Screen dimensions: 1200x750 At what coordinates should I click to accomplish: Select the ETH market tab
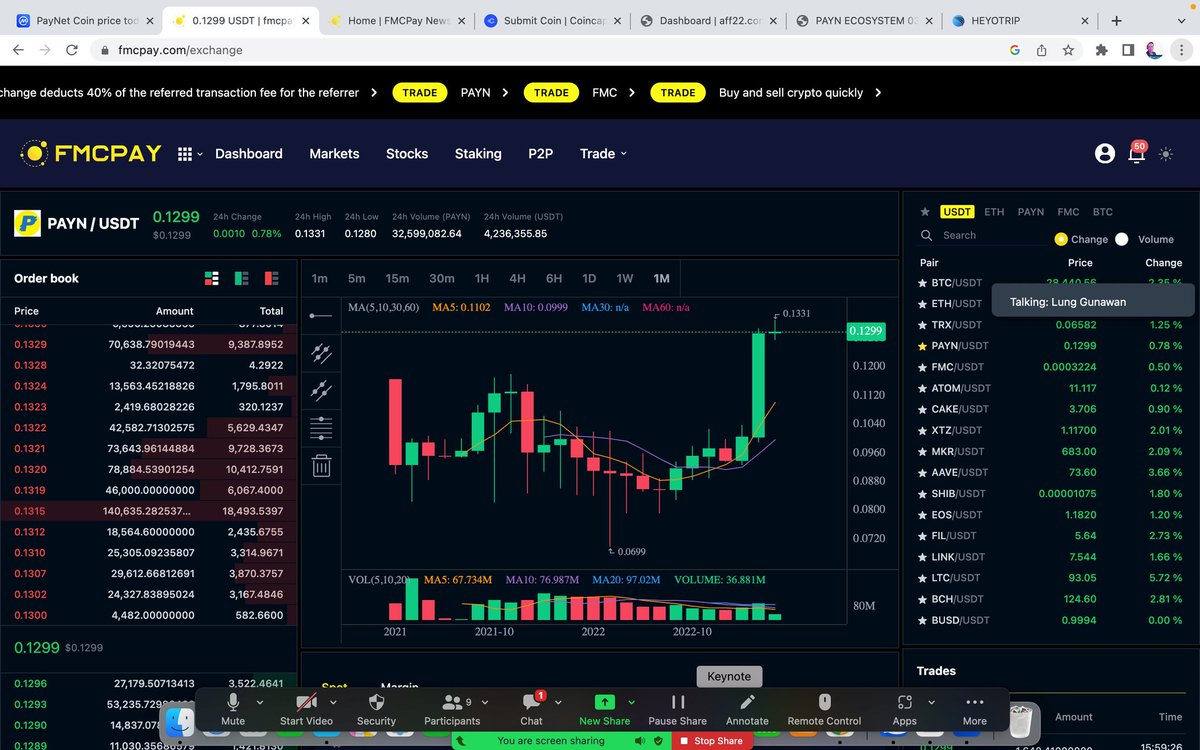coord(994,212)
